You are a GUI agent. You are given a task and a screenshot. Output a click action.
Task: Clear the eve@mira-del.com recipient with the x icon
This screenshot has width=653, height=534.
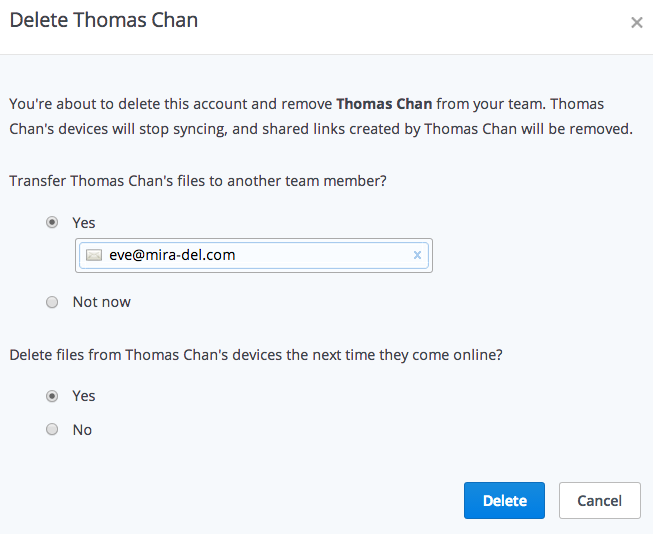[x=417, y=255]
